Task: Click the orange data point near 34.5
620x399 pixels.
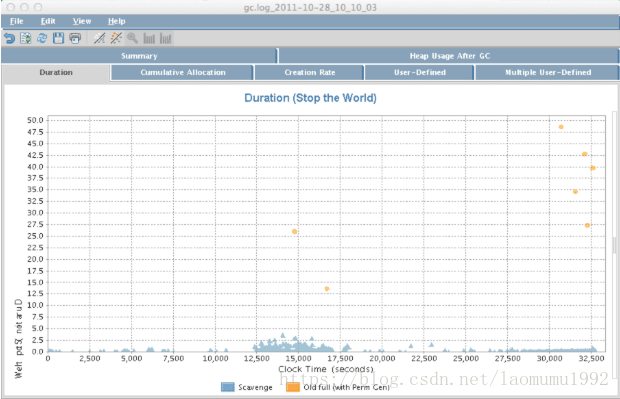Action: coord(575,192)
